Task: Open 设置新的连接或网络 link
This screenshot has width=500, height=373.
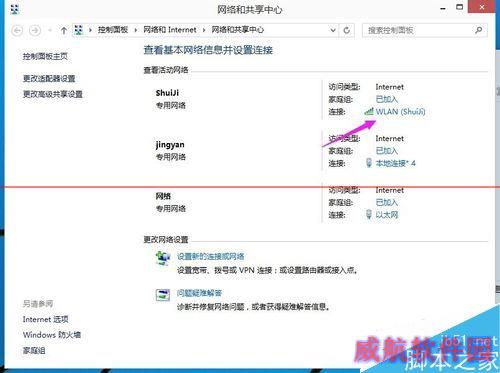Action: point(210,256)
